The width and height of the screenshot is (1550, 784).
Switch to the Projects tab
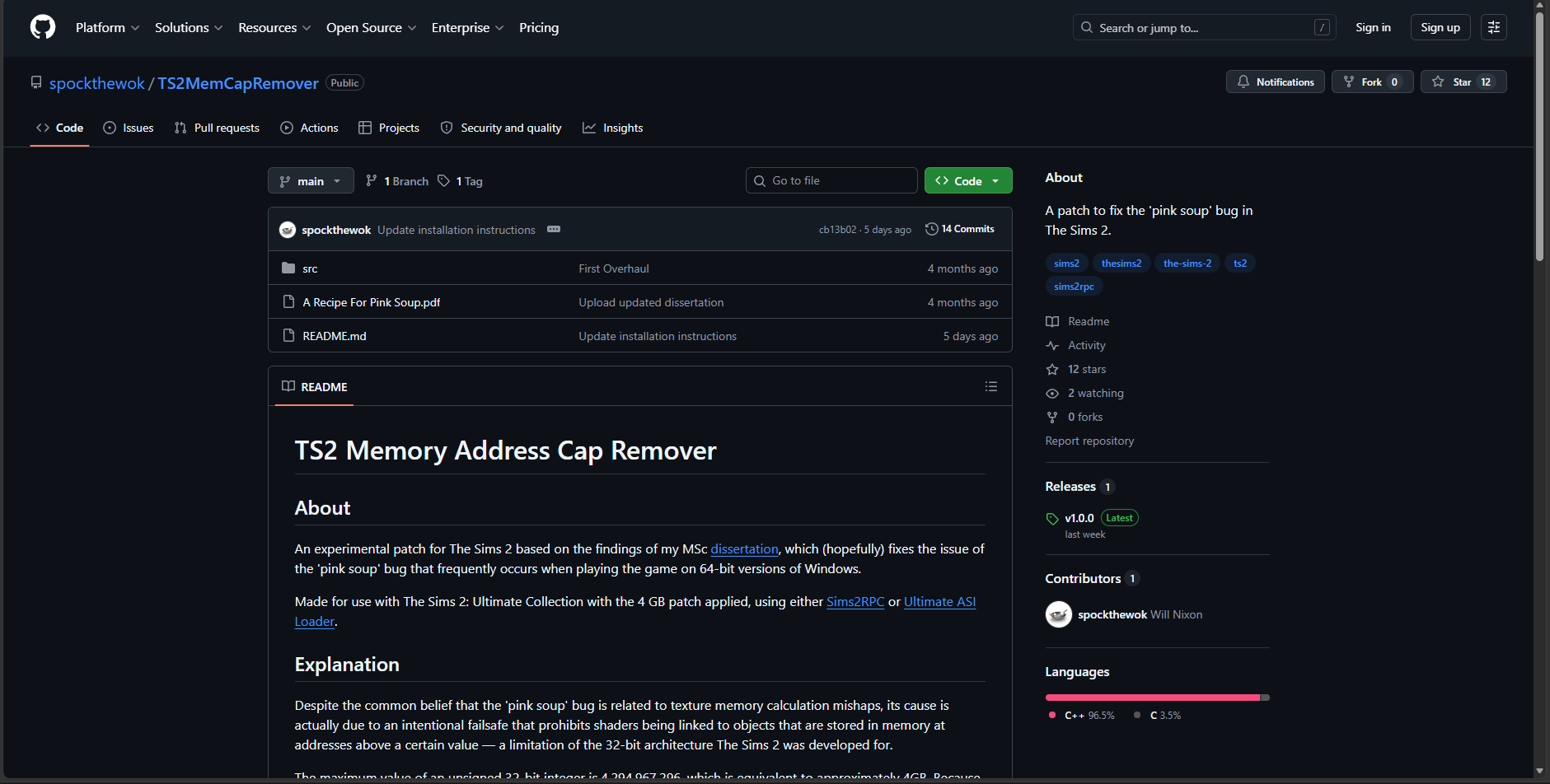[389, 128]
